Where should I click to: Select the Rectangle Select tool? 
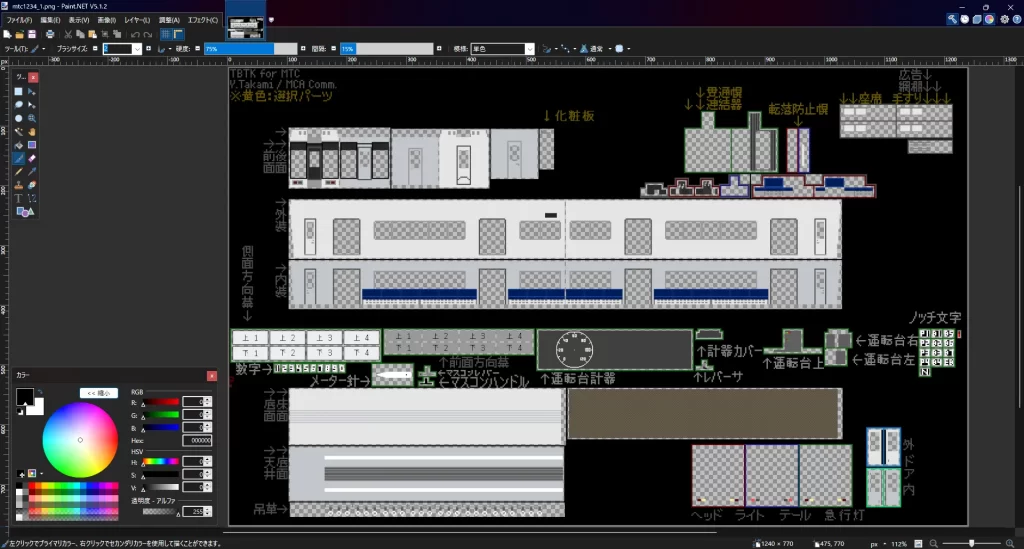click(18, 91)
